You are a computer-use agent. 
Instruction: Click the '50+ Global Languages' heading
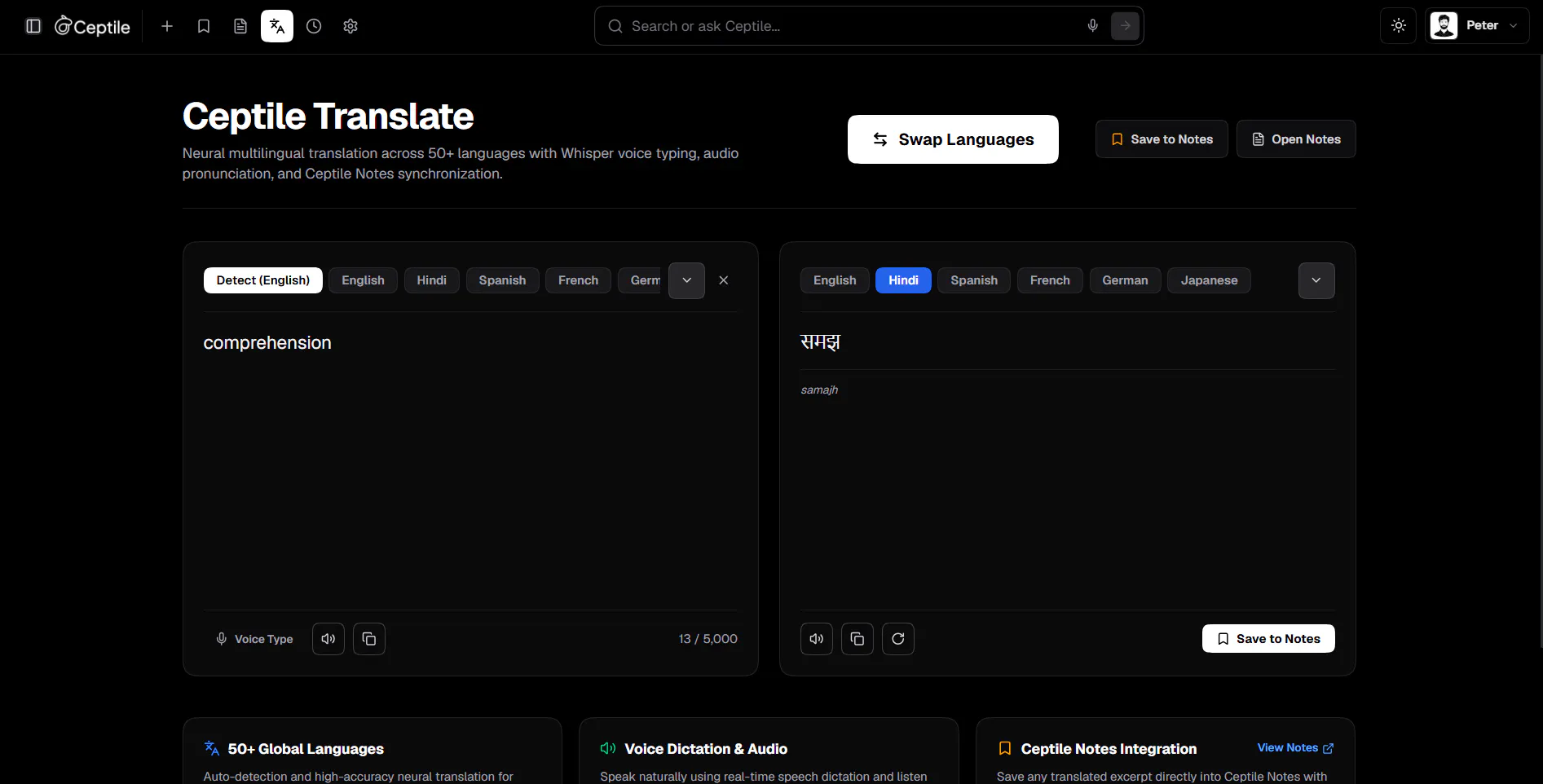306,749
